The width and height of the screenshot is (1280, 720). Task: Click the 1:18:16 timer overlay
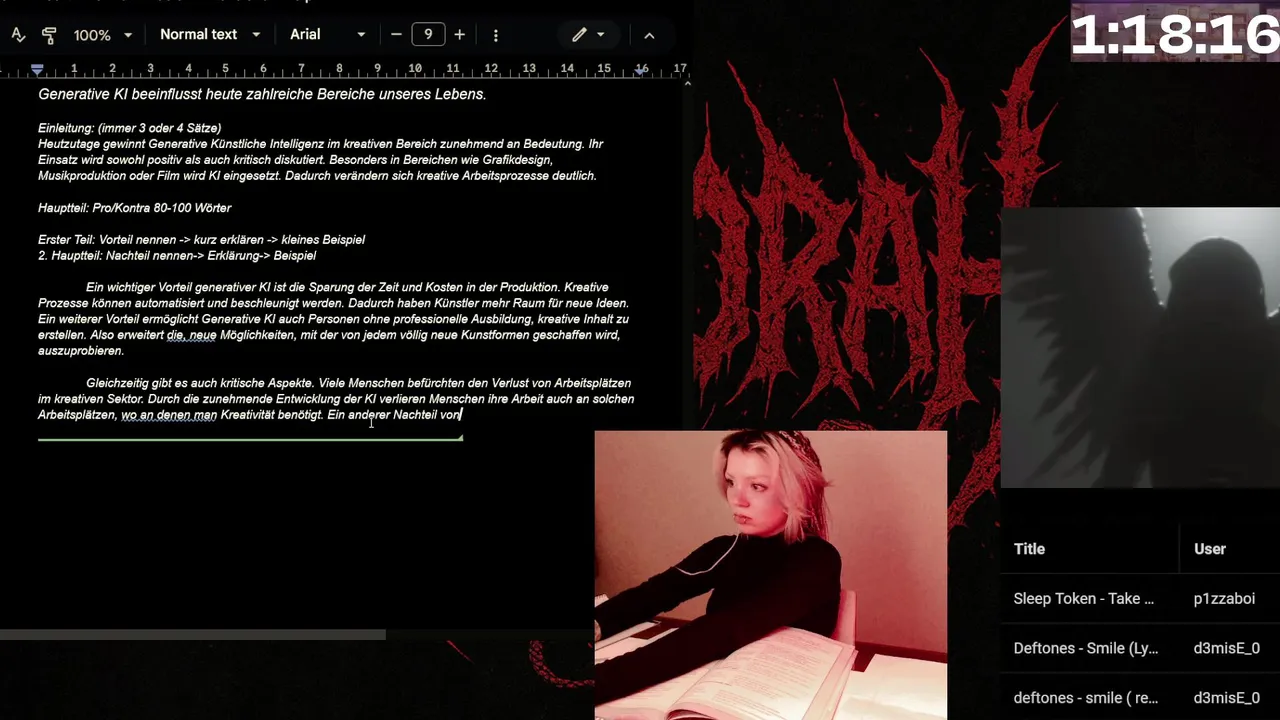tap(1175, 33)
